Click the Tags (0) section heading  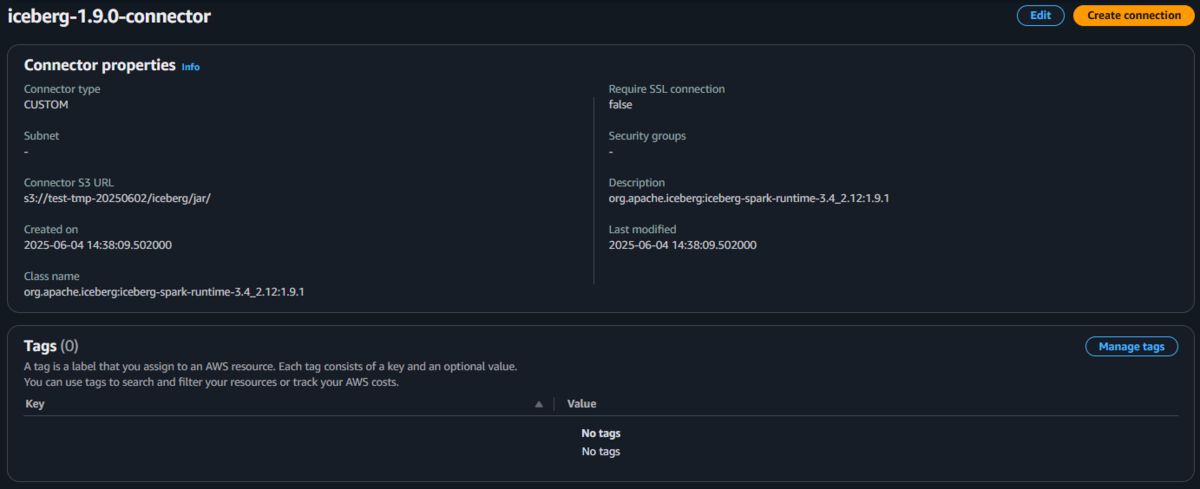click(x=51, y=346)
